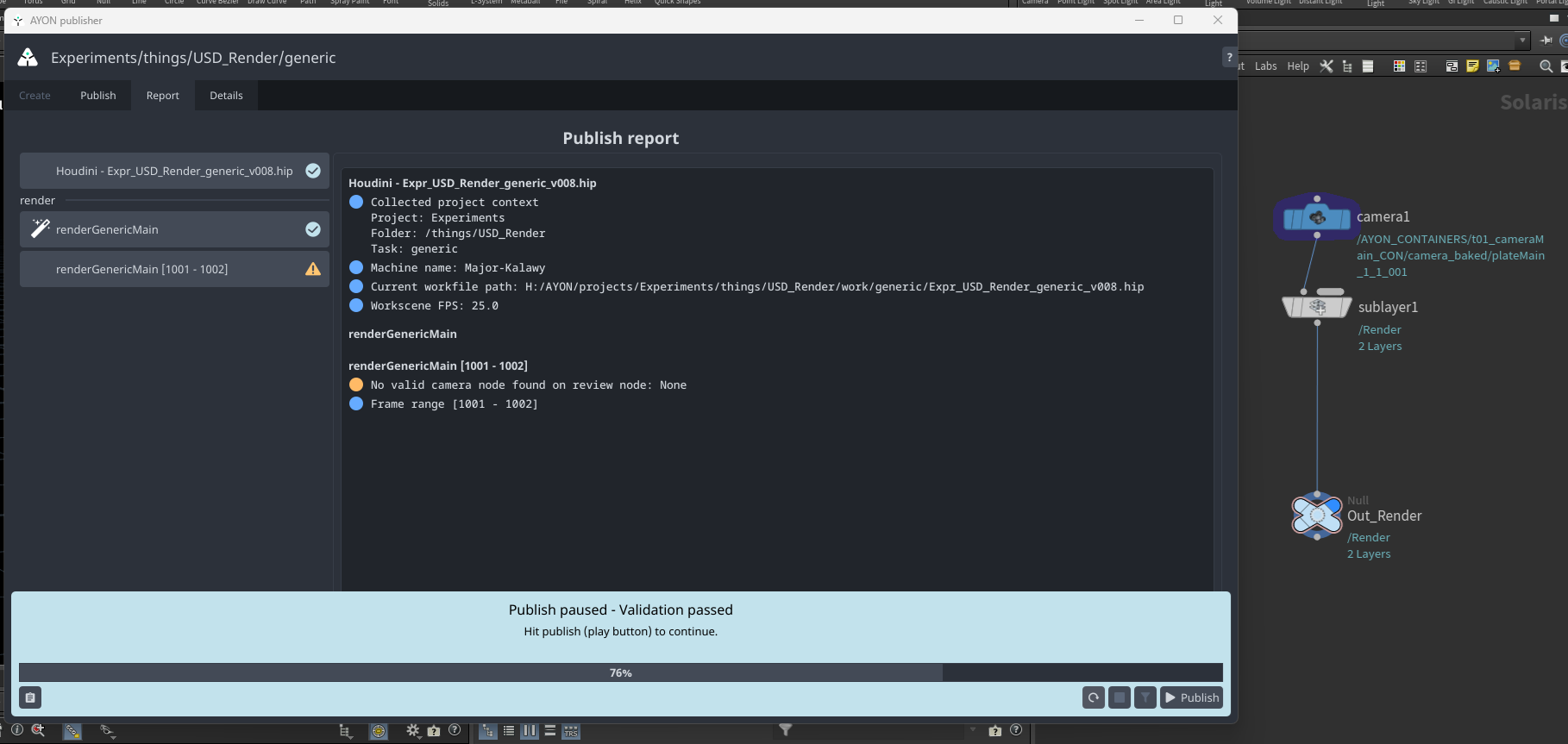1568x744 pixels.
Task: Click the validate funnel icon beside Publish
Action: pyautogui.click(x=1145, y=697)
